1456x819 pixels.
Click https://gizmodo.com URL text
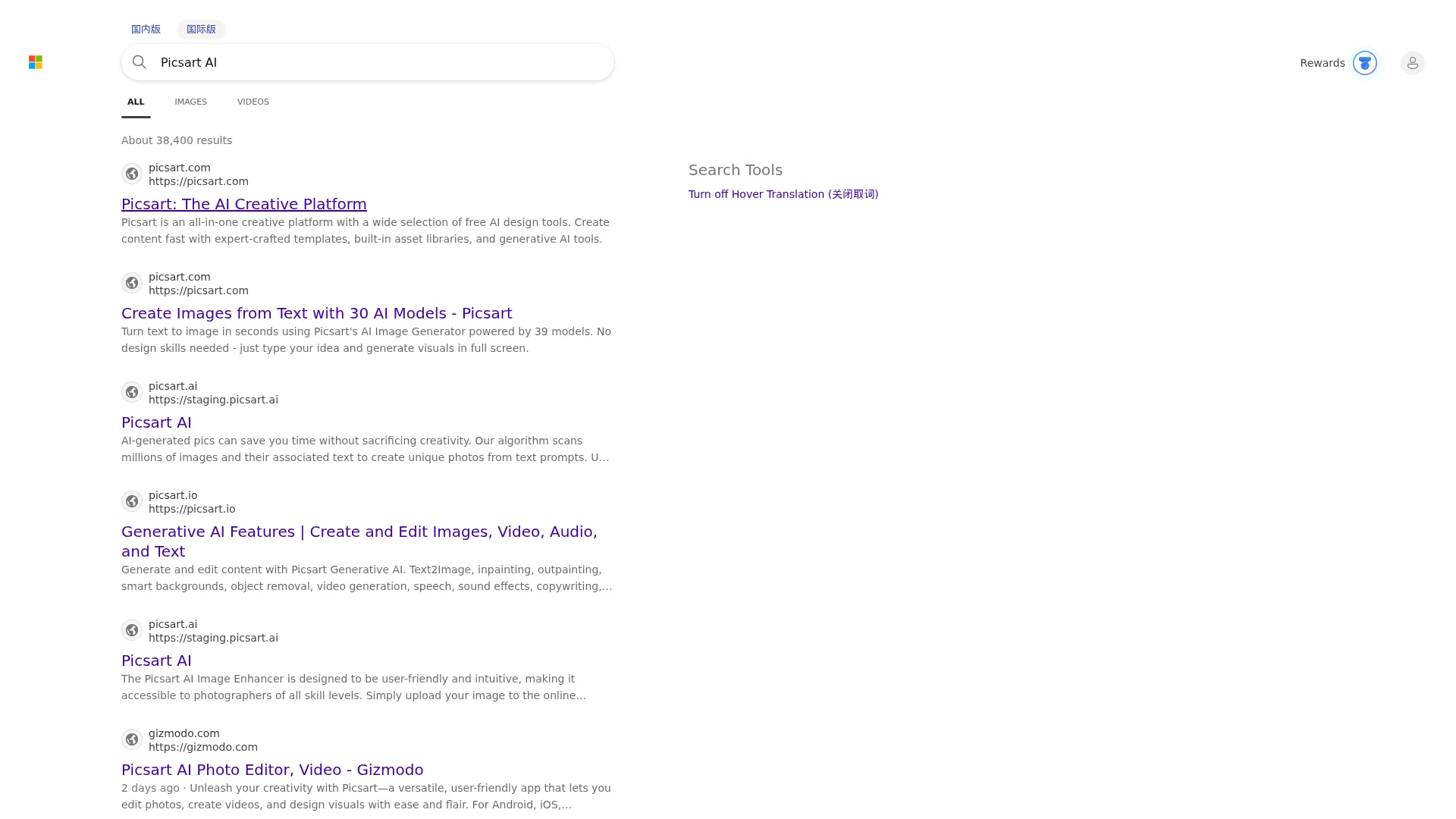pyautogui.click(x=203, y=747)
